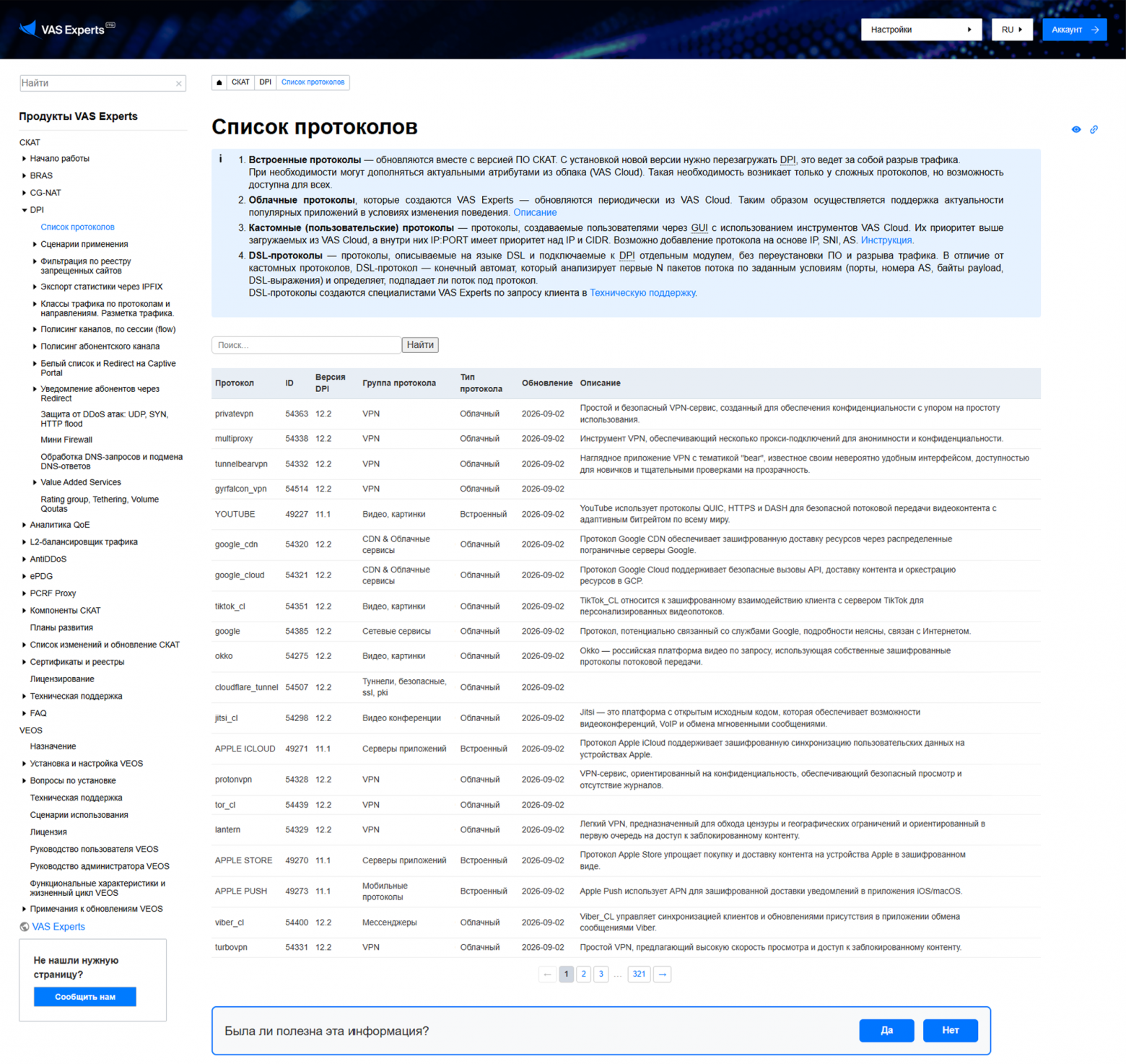Expand the FAQ tree section
Screen dimensions: 1126x1064
[25, 713]
